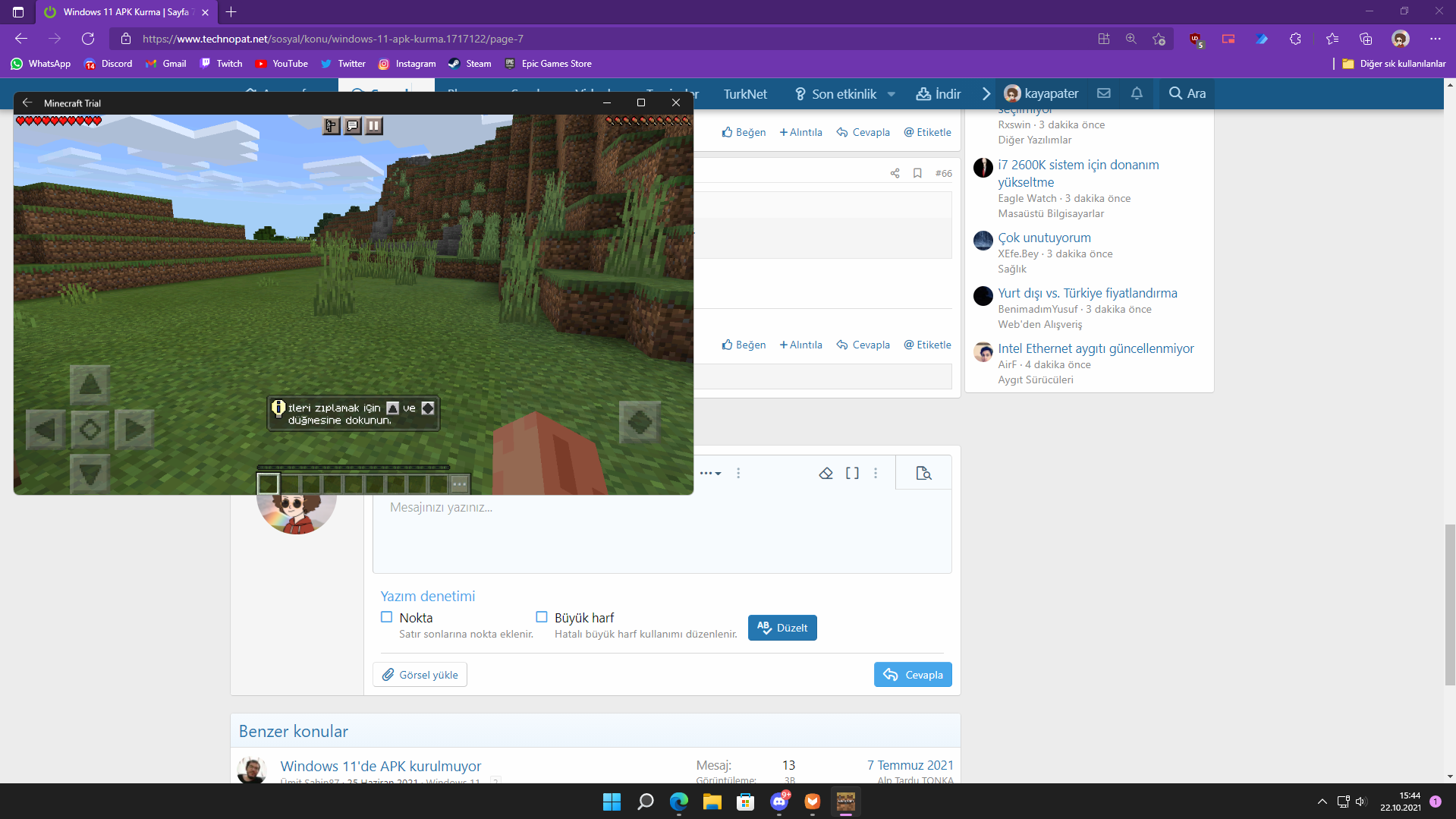Enable the Büyük harf checkbox
The height and width of the screenshot is (819, 1456).
coord(542,617)
